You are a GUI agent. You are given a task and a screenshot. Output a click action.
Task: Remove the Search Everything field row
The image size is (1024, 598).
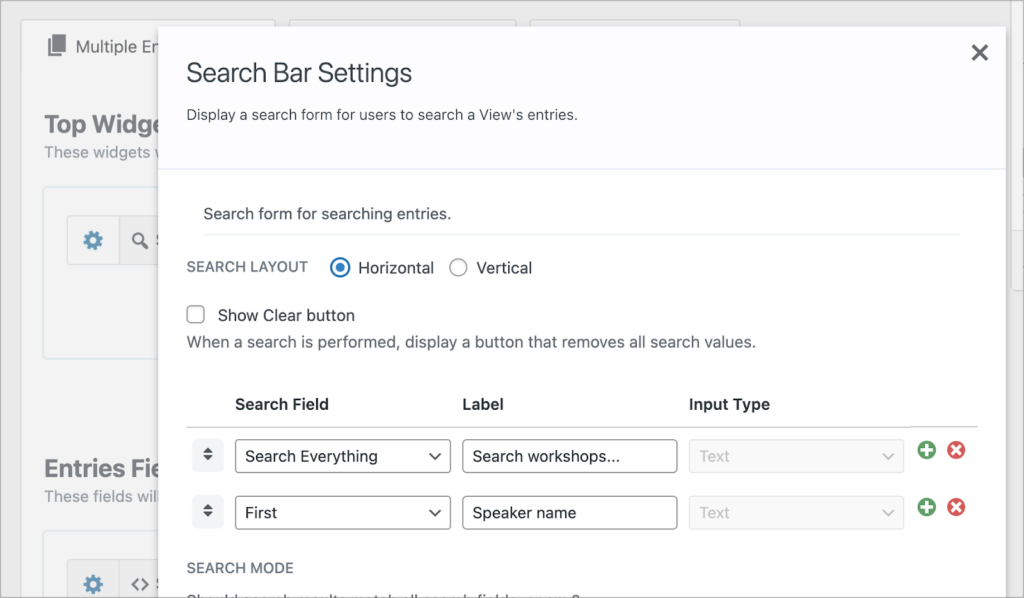[956, 451]
